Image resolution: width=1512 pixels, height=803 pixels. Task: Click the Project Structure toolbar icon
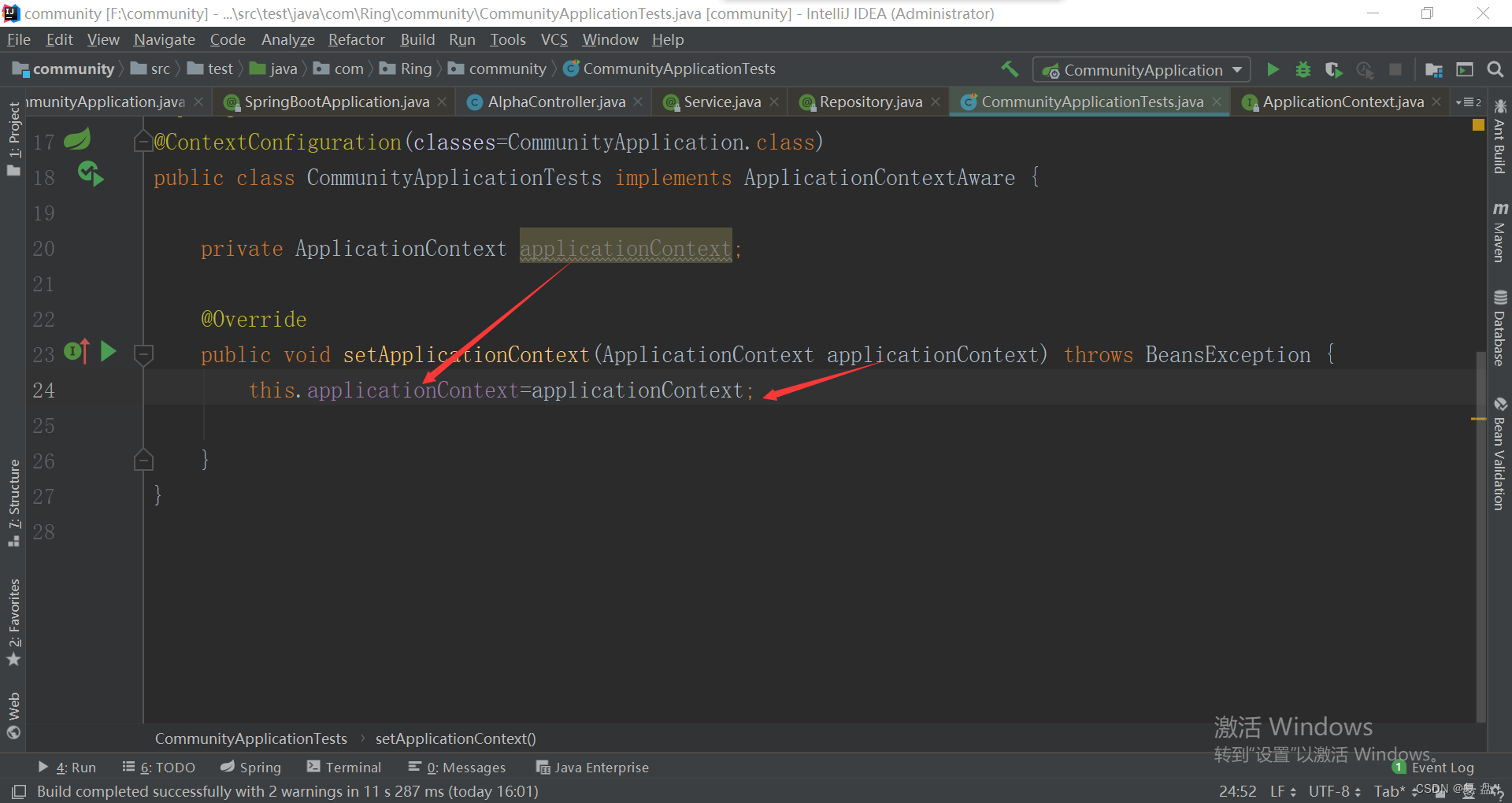click(1434, 70)
